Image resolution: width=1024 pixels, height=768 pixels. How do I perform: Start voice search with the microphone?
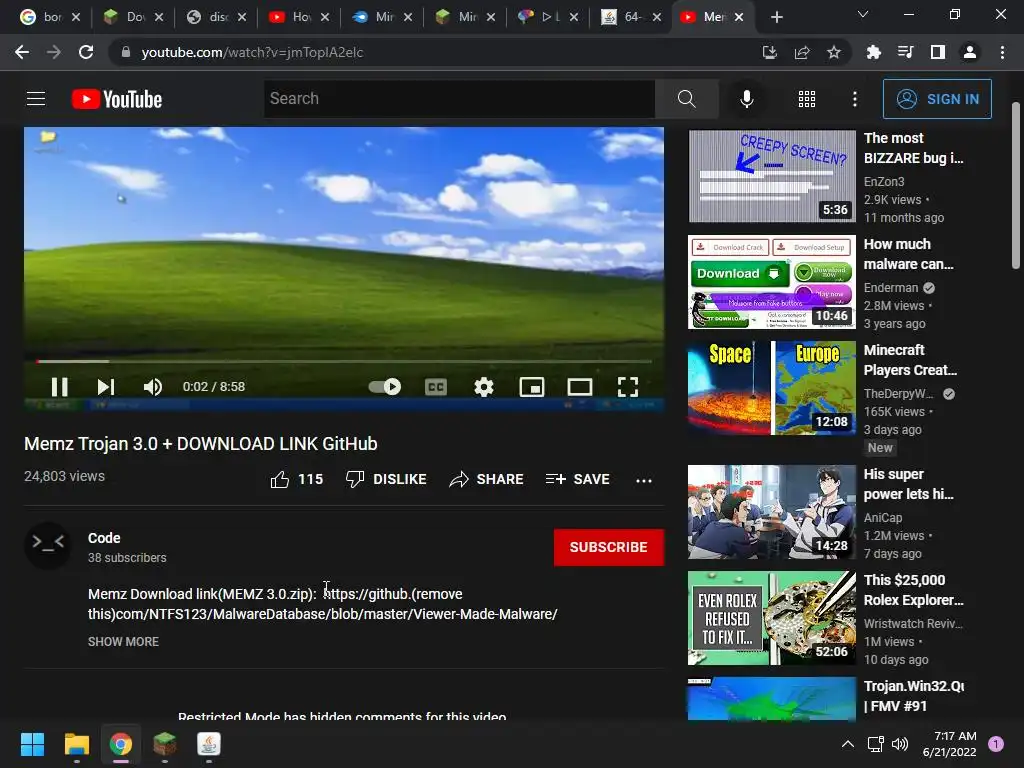click(x=746, y=99)
